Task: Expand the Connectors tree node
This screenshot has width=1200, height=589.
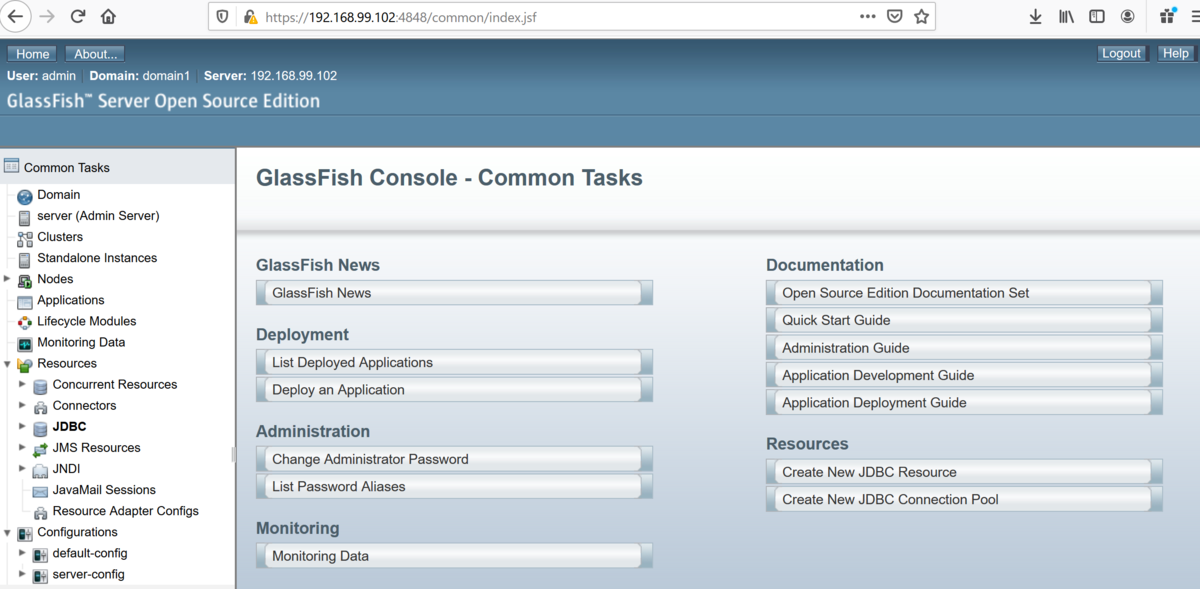Action: (22, 405)
